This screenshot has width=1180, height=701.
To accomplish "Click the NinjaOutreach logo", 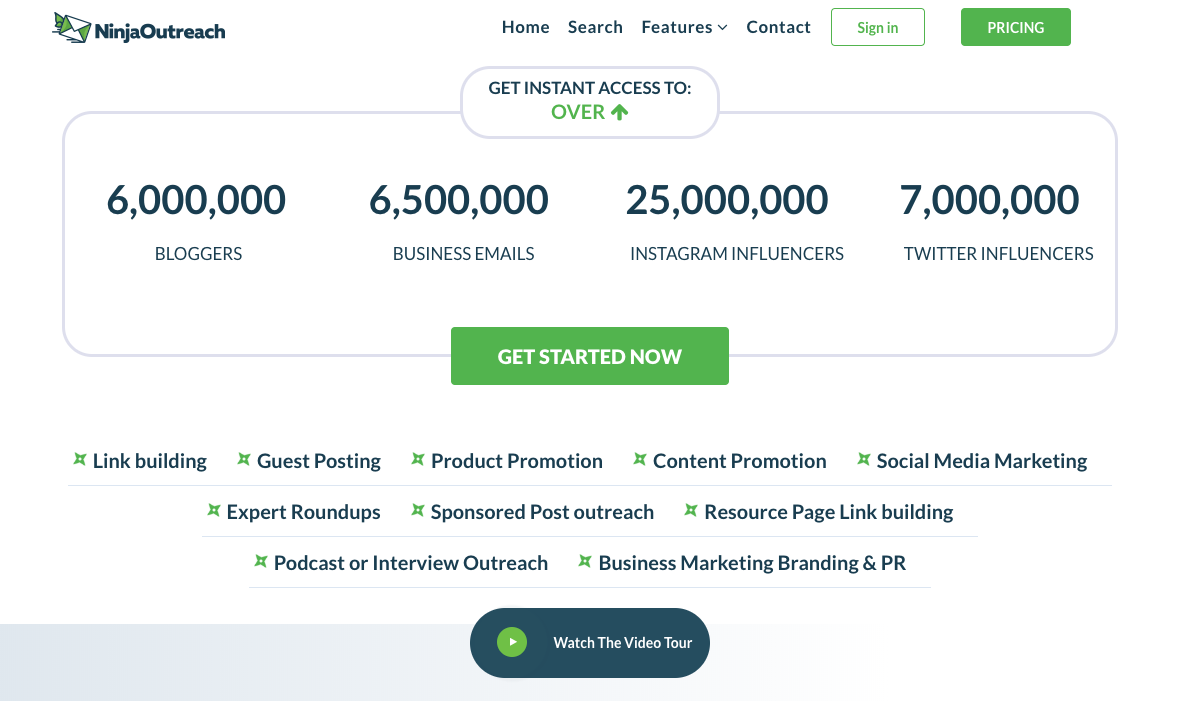I will 139,28.
